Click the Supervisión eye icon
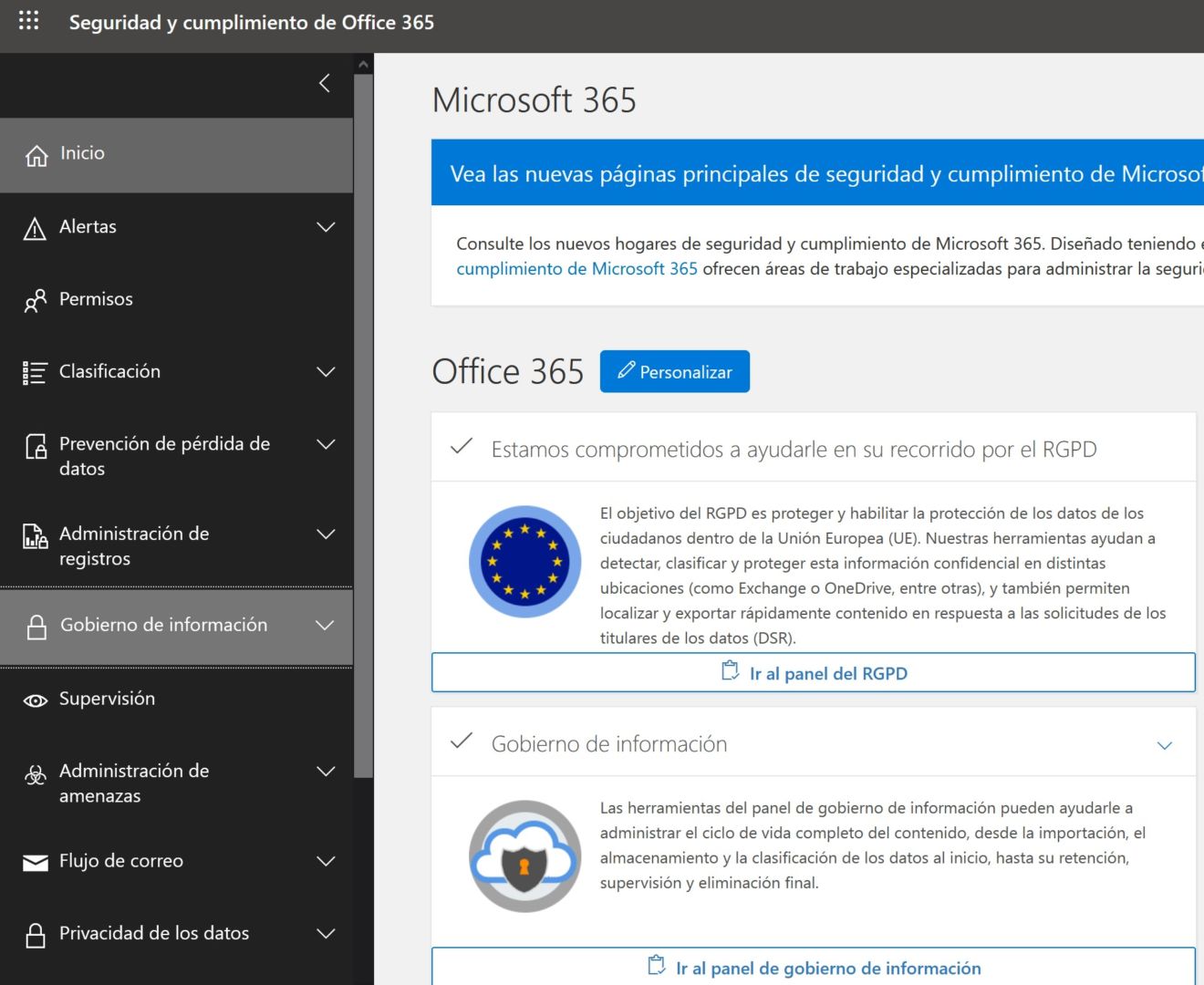1204x985 pixels. 36,700
